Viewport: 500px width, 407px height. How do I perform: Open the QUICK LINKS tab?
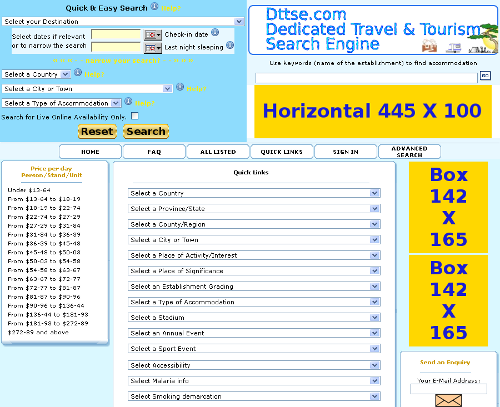pyautogui.click(x=282, y=152)
